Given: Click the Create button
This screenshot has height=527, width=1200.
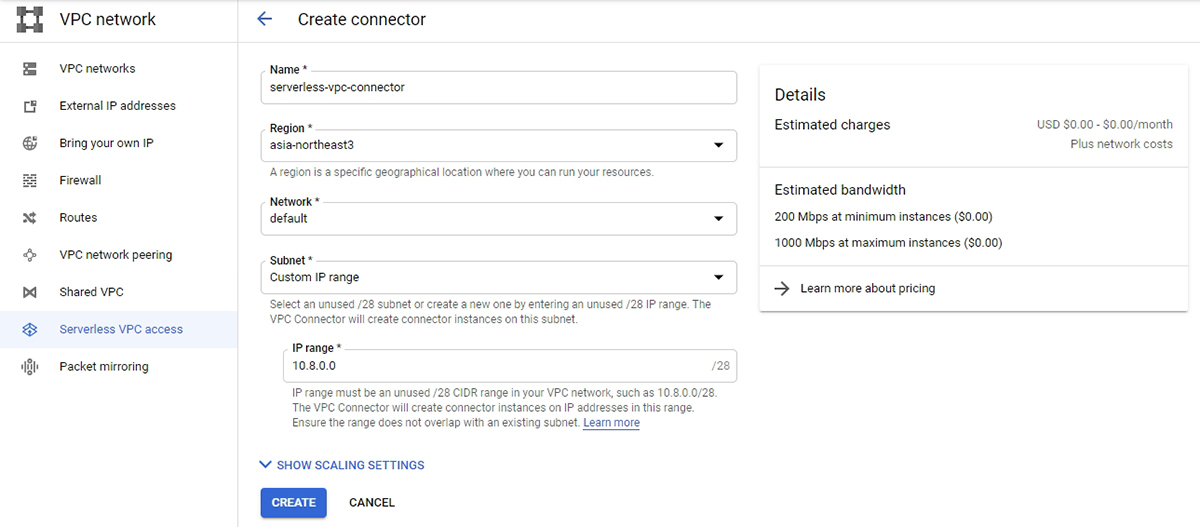Looking at the screenshot, I should 294,502.
